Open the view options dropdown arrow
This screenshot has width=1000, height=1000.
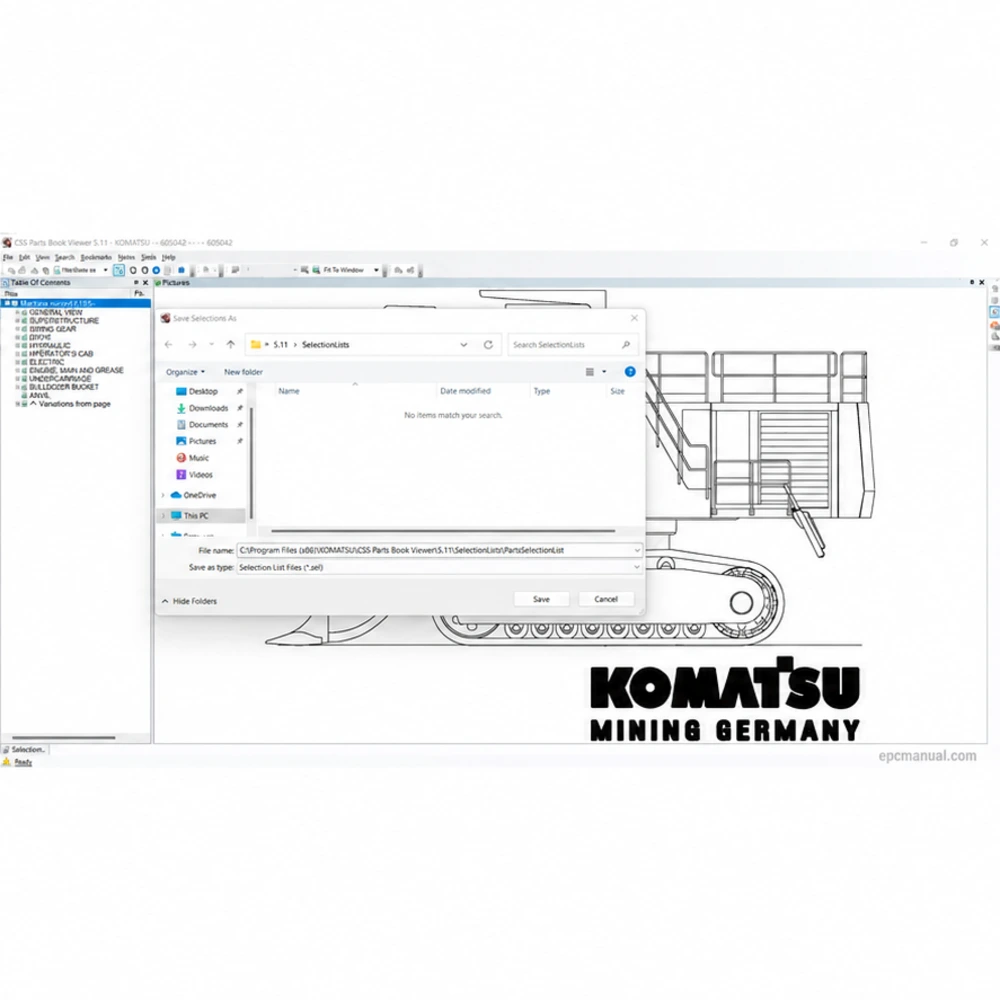click(x=604, y=372)
